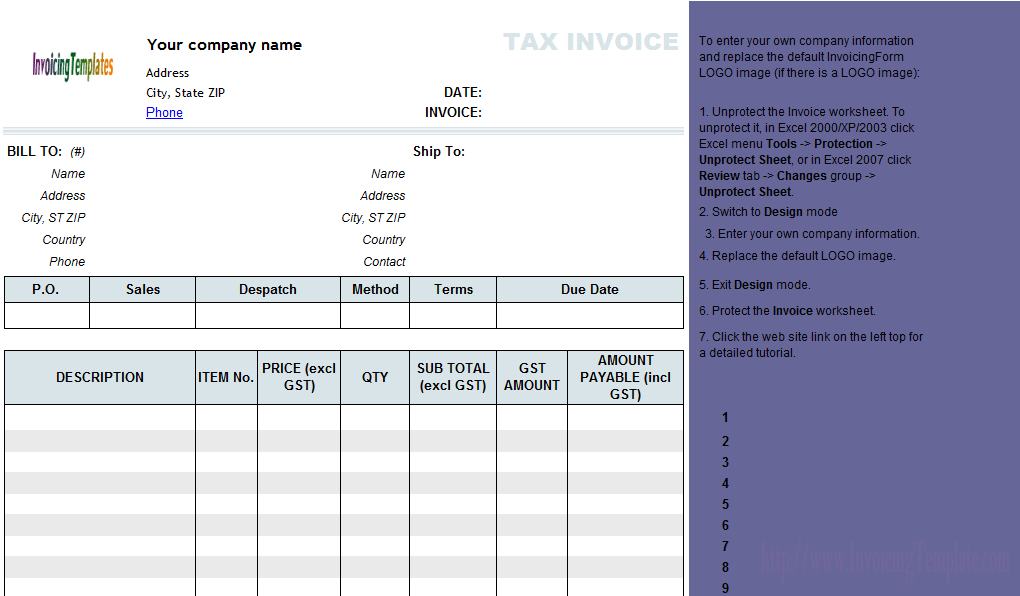Click the Due Date column header

coord(590,290)
